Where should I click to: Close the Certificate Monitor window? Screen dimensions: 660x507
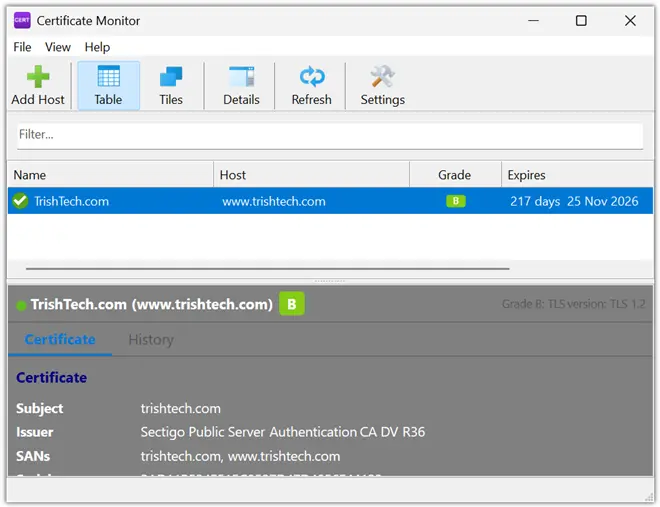click(x=630, y=20)
